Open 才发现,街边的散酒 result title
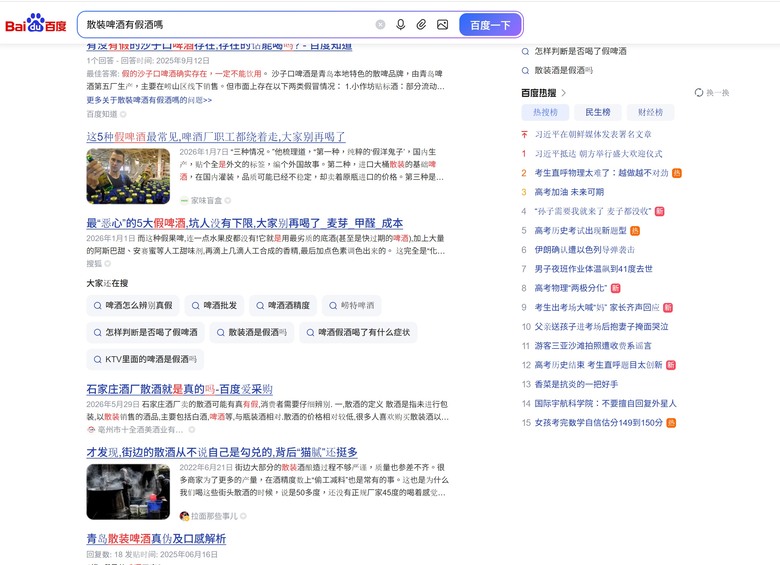780x565 pixels. (222, 452)
